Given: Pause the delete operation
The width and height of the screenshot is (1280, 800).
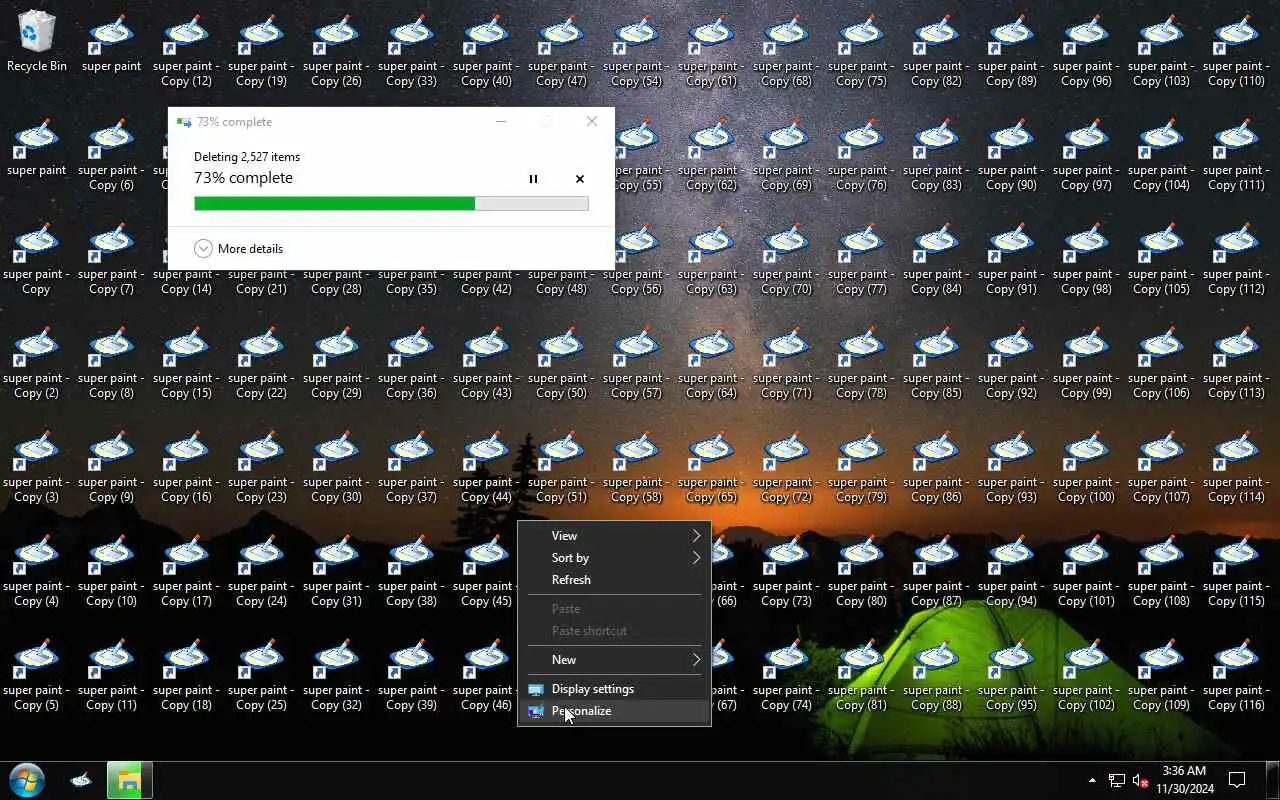Looking at the screenshot, I should coord(533,179).
